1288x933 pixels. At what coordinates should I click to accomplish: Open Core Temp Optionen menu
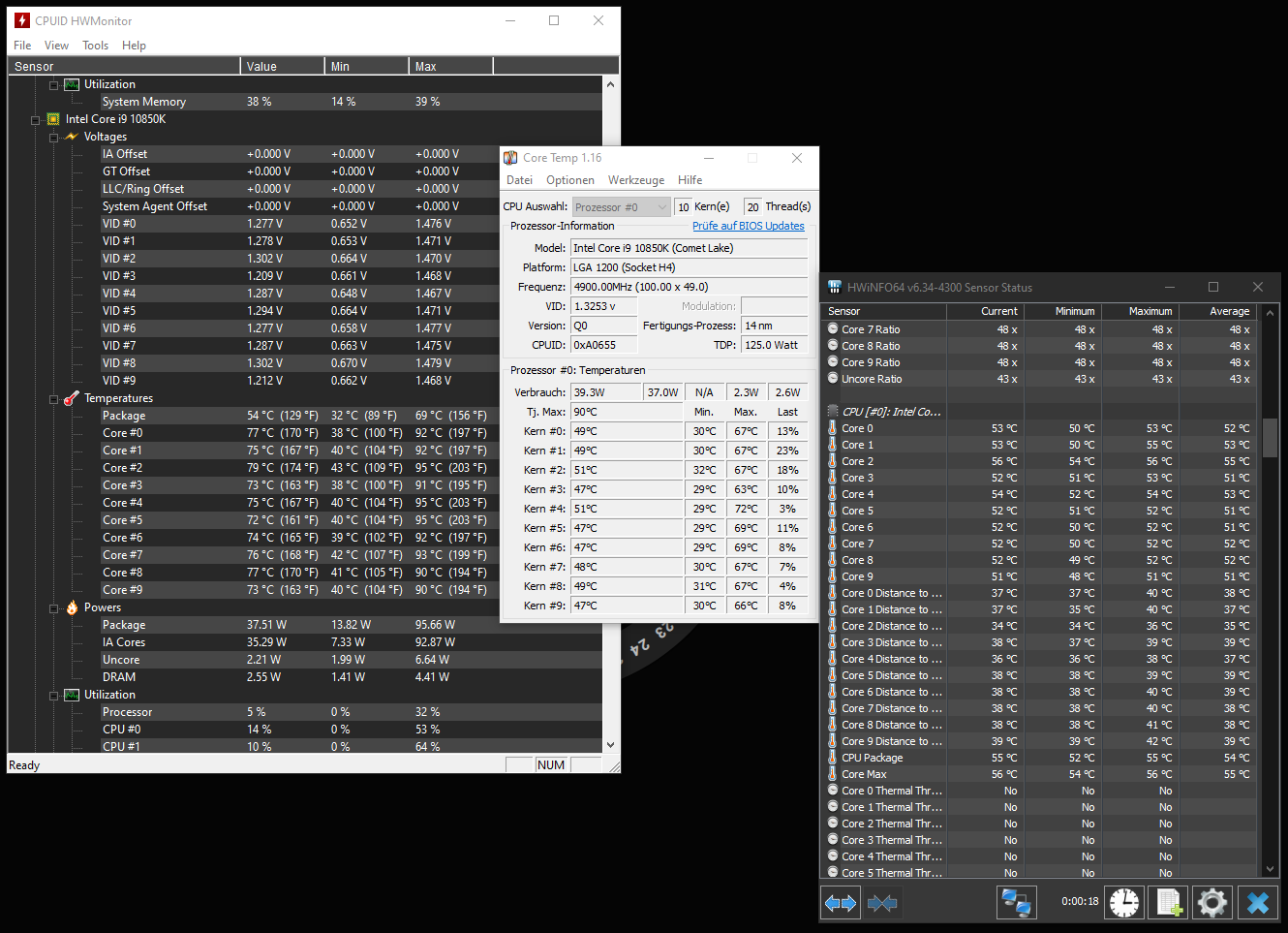point(570,180)
